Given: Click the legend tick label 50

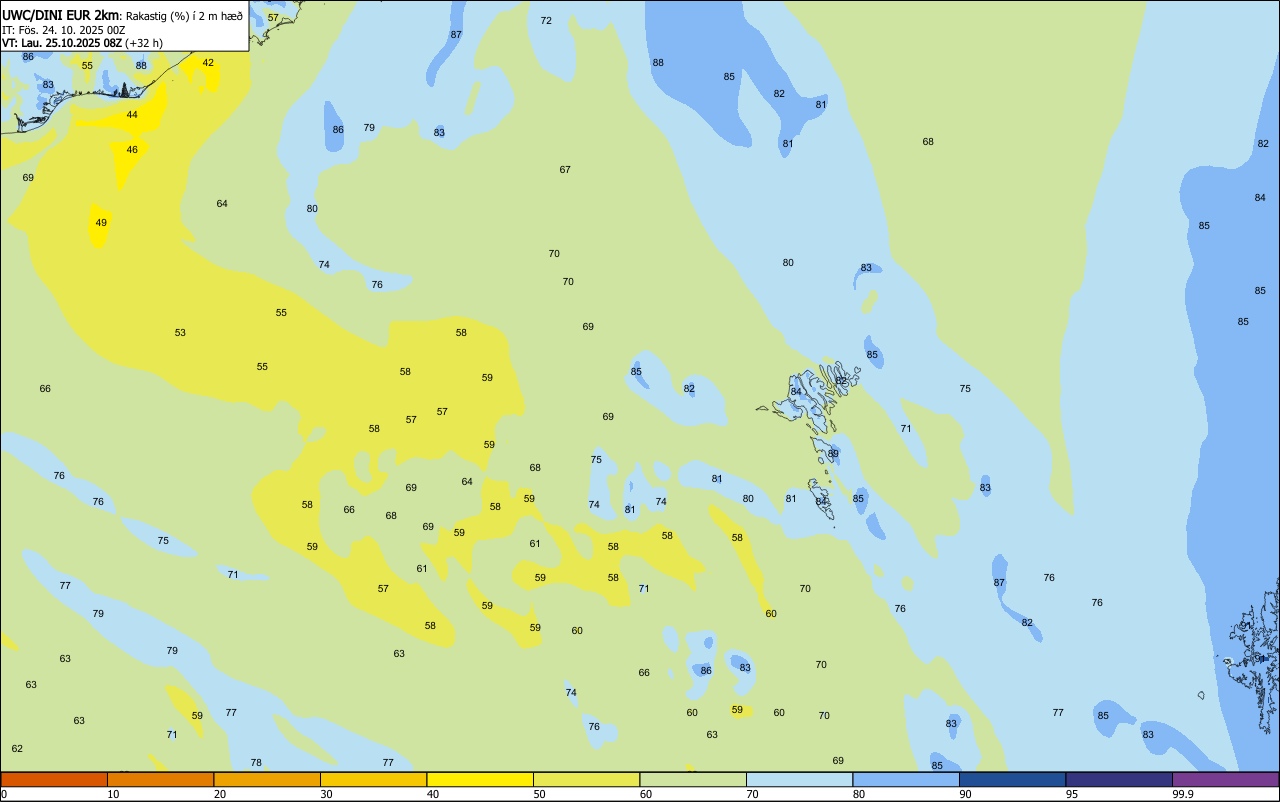Looking at the screenshot, I should (x=539, y=794).
